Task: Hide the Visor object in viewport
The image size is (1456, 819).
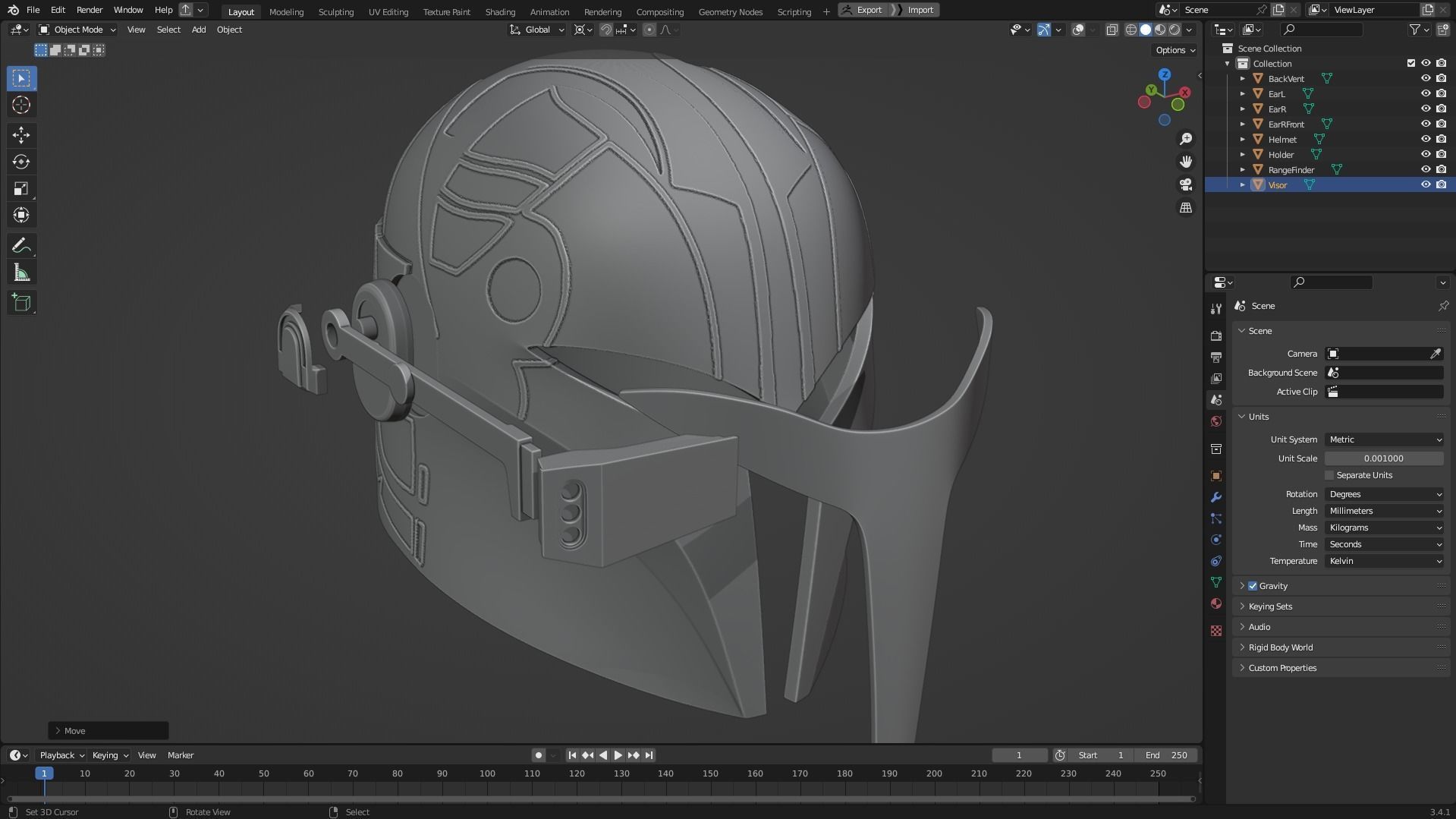Action: 1426,184
